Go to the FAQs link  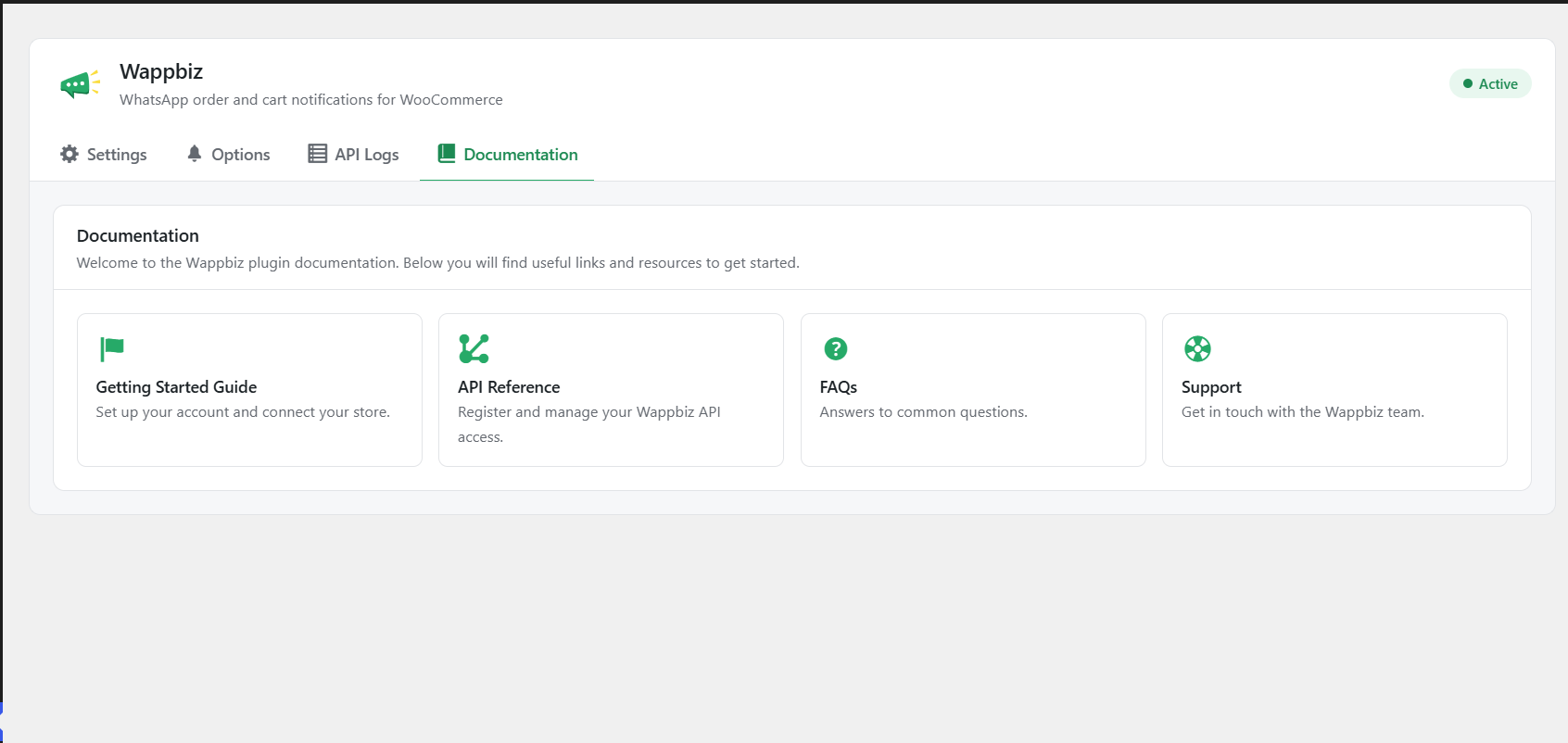pyautogui.click(x=973, y=390)
